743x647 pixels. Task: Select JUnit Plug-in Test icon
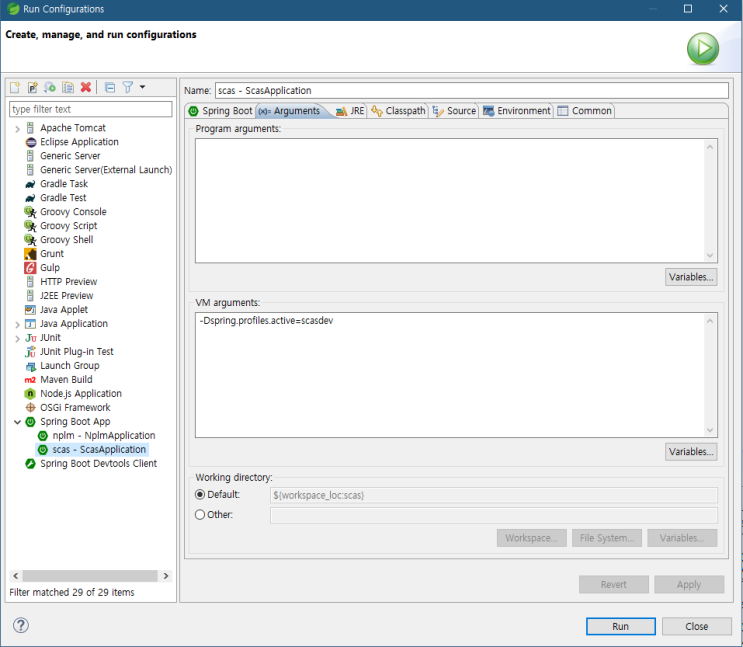point(30,352)
